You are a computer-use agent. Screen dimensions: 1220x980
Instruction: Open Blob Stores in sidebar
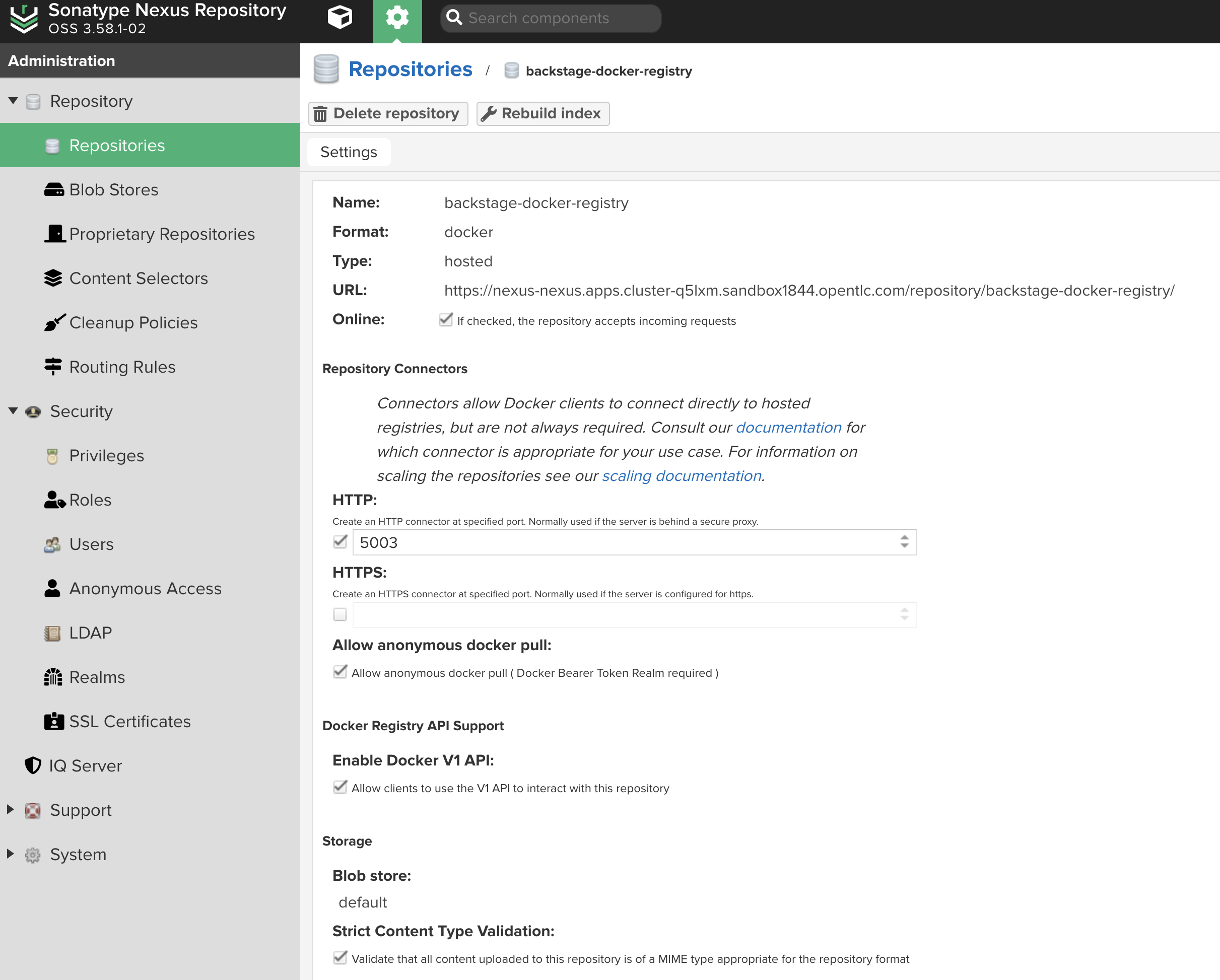pos(114,189)
